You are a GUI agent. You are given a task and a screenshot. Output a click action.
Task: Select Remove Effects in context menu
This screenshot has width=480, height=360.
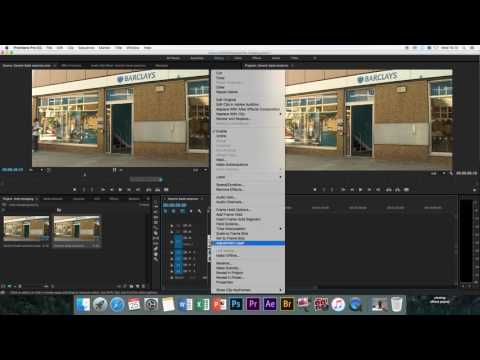pos(248,189)
